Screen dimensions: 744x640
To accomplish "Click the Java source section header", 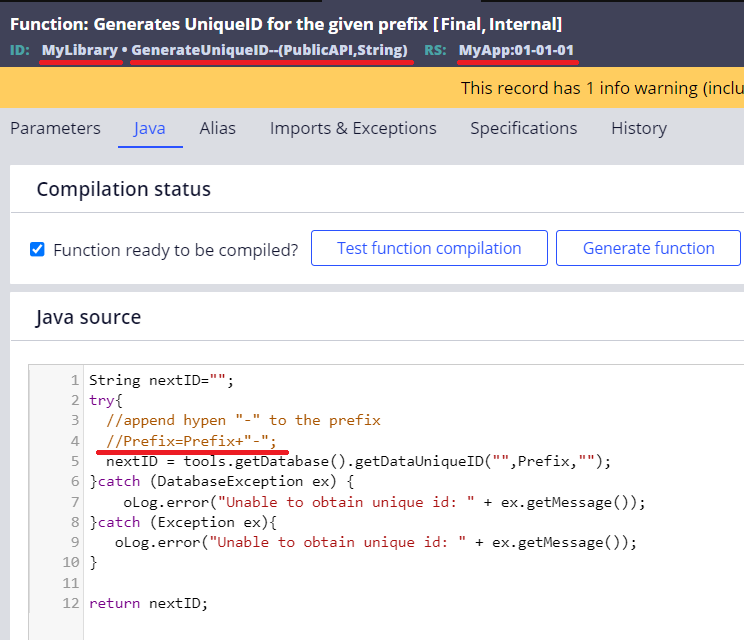I will tap(88, 317).
